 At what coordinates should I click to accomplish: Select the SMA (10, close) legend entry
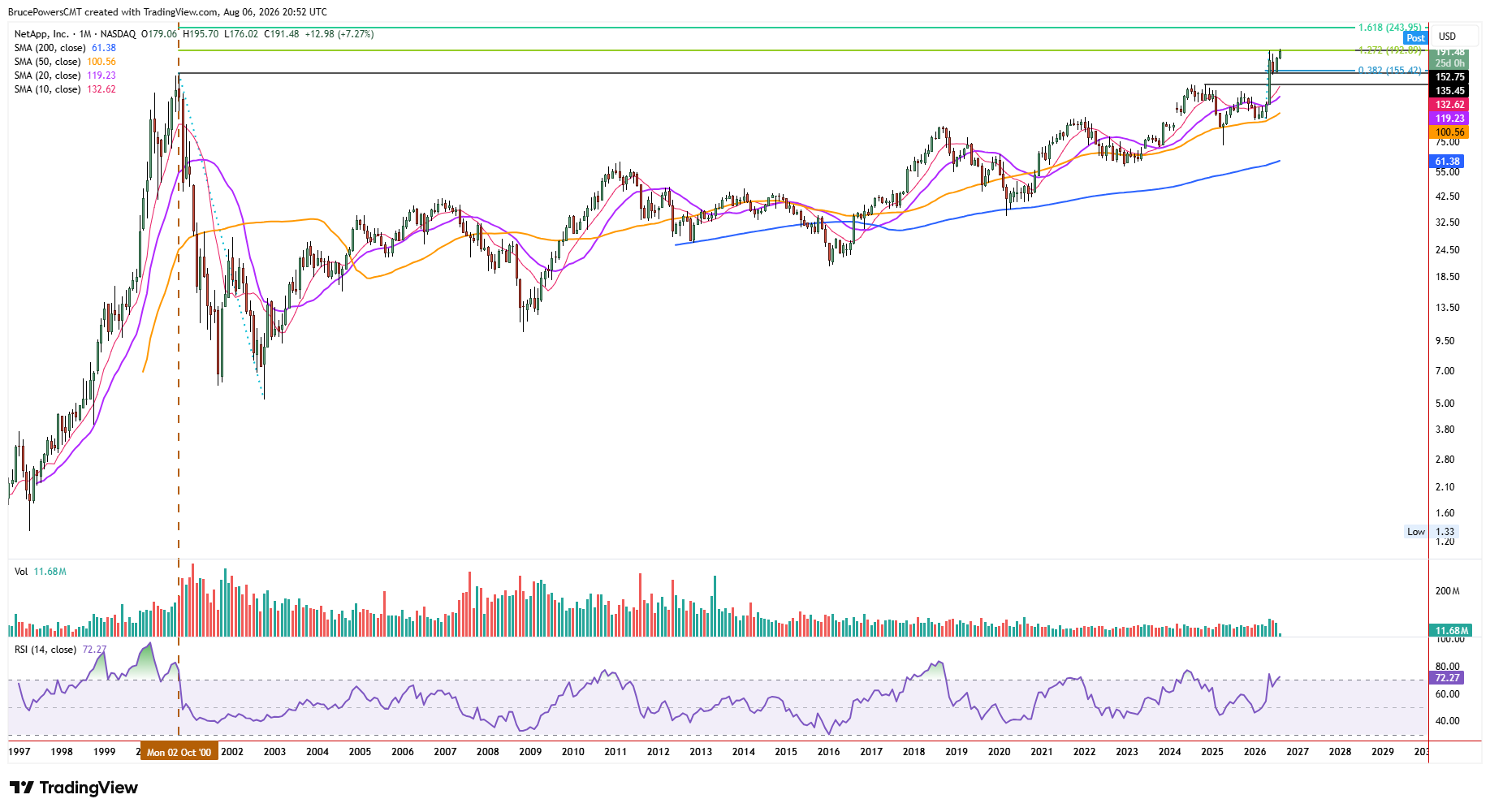[65, 89]
